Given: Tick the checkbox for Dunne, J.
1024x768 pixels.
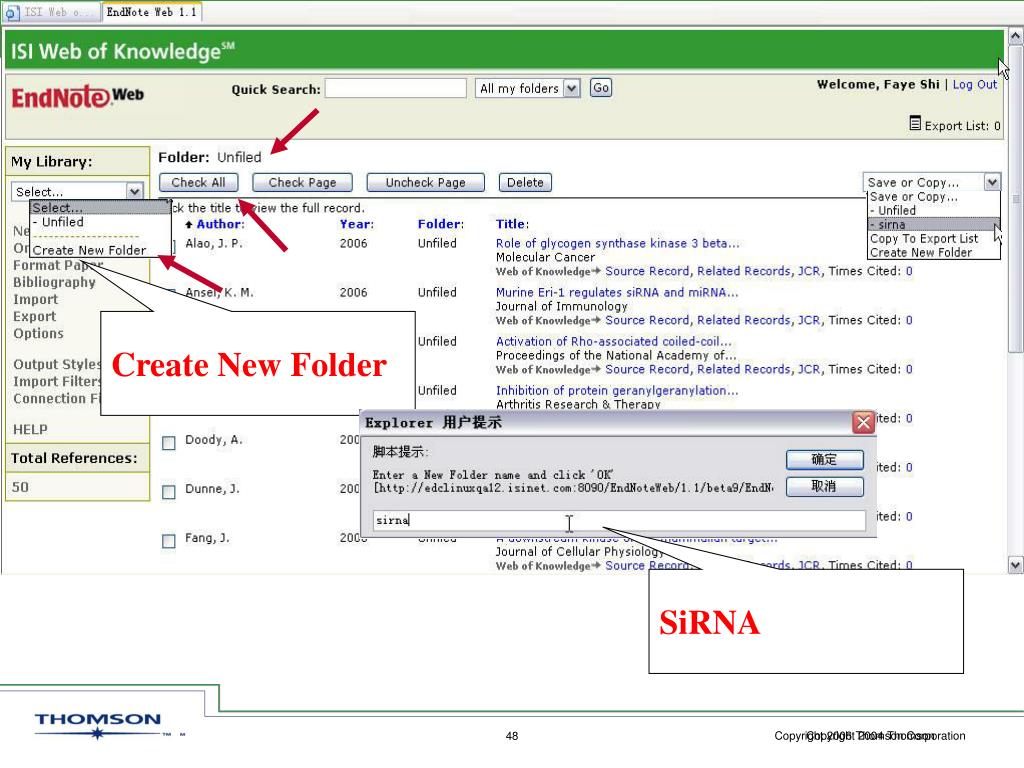Looking at the screenshot, I should (168, 492).
